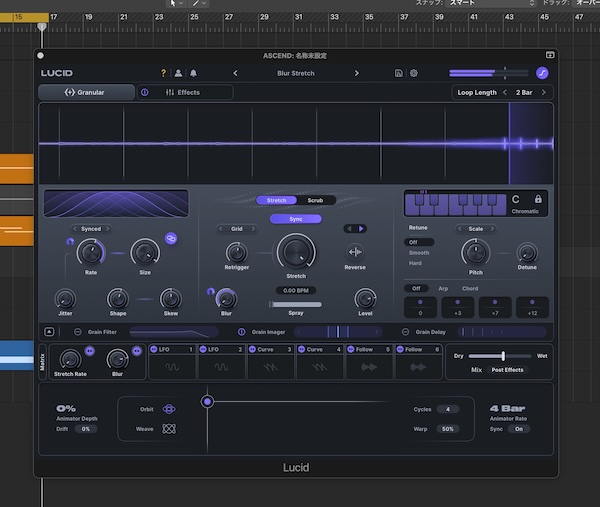The width and height of the screenshot is (600, 507).
Task: Click the collapse panel icon left of Grain Filter
Action: (x=49, y=332)
